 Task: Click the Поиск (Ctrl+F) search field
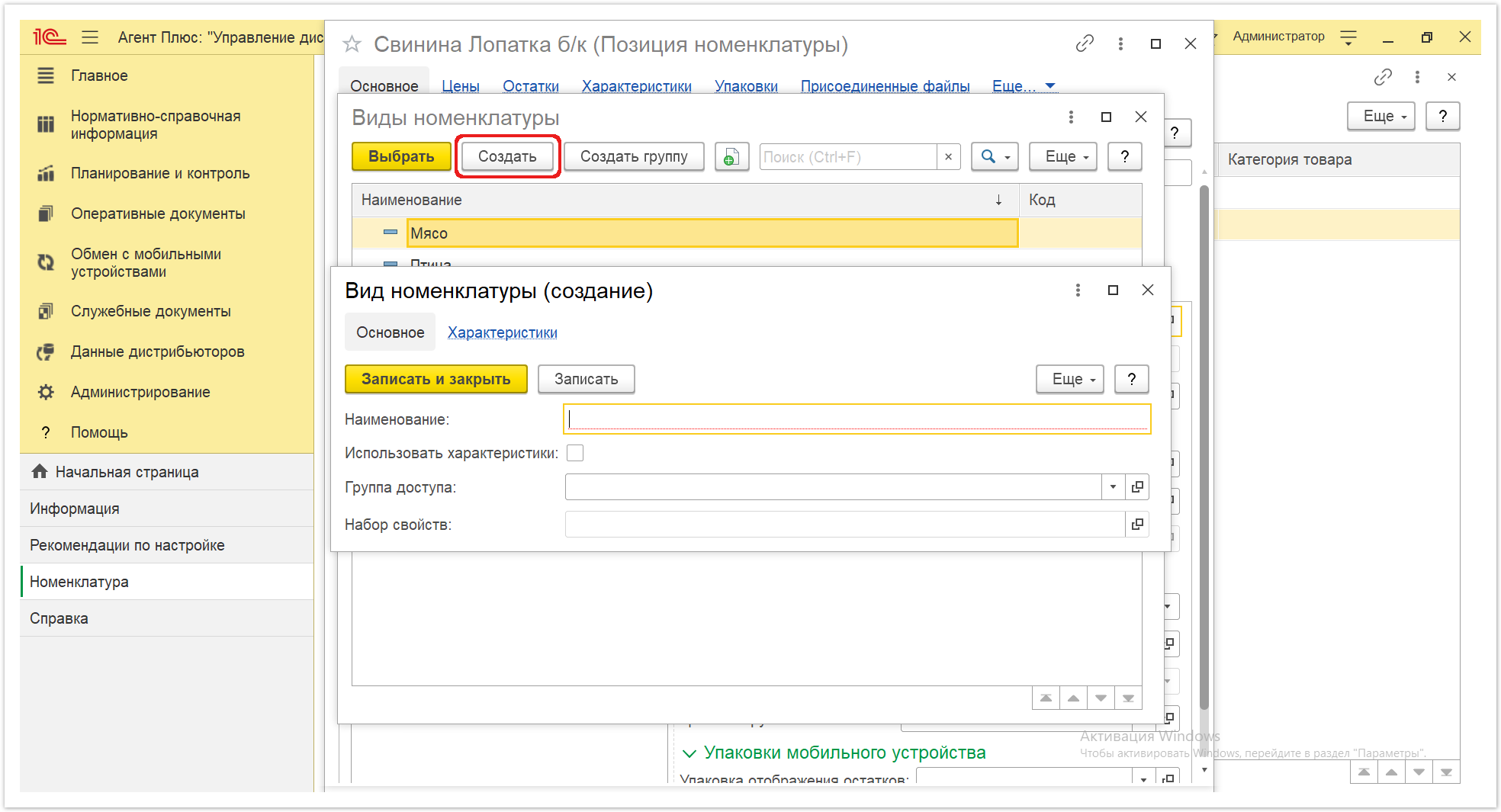coord(848,156)
